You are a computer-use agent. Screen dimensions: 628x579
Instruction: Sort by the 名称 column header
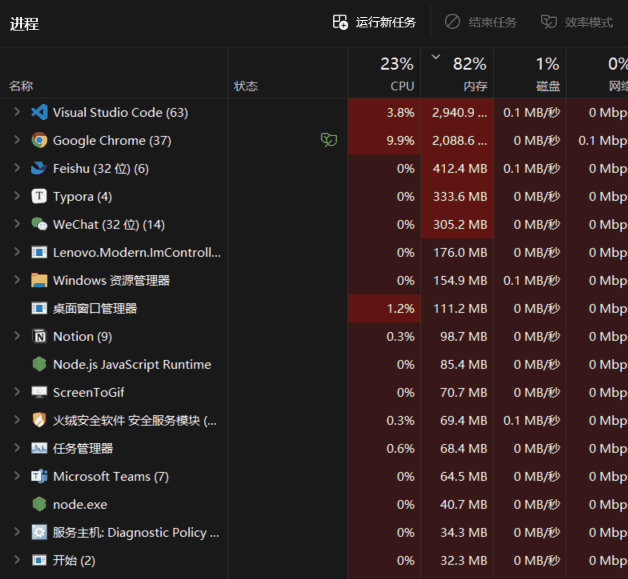(114, 73)
